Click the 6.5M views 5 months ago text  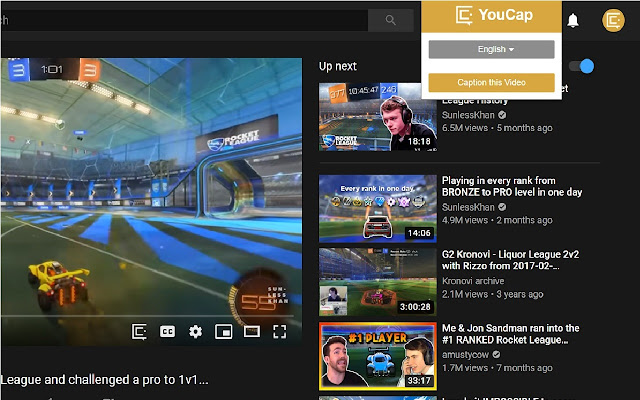(x=497, y=128)
